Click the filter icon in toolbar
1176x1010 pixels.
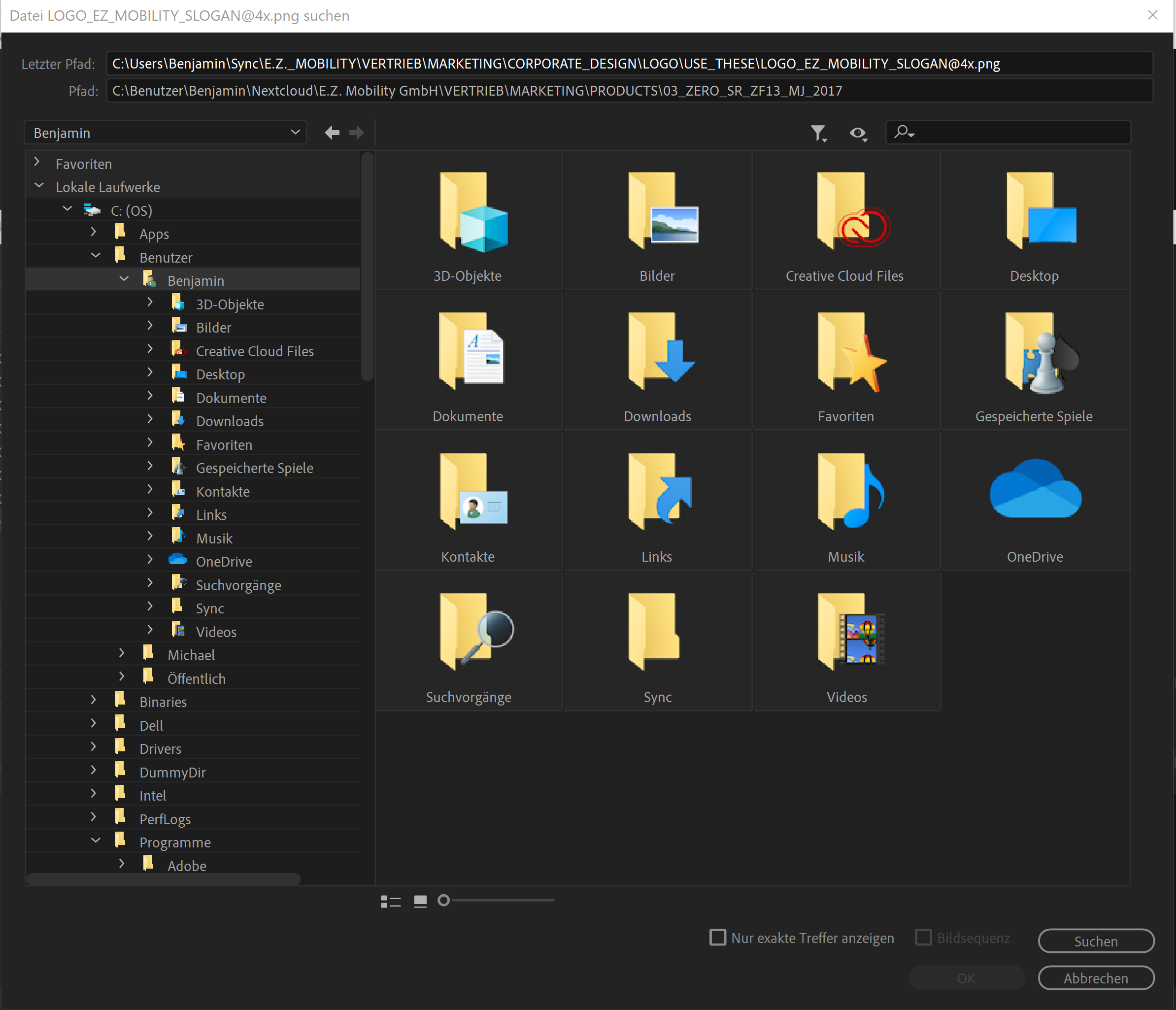coord(819,133)
